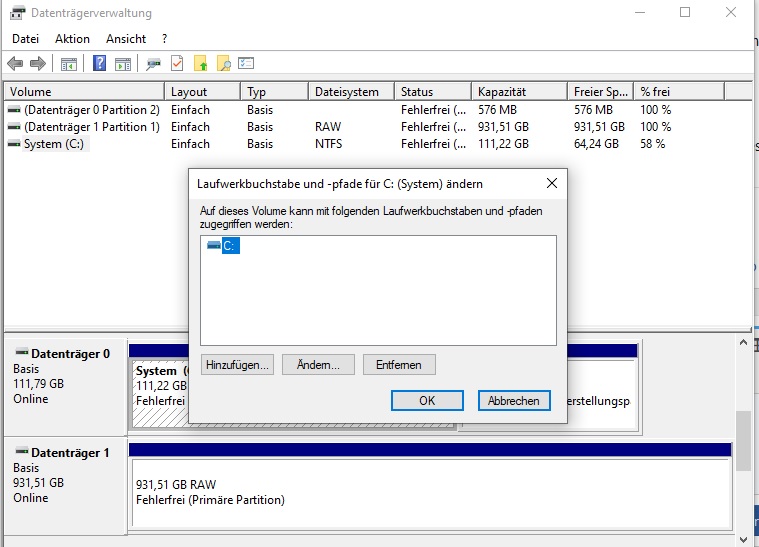Click drive icon of Datenträger 1 Partition 1 row
This screenshot has width=759, height=547.
point(15,127)
